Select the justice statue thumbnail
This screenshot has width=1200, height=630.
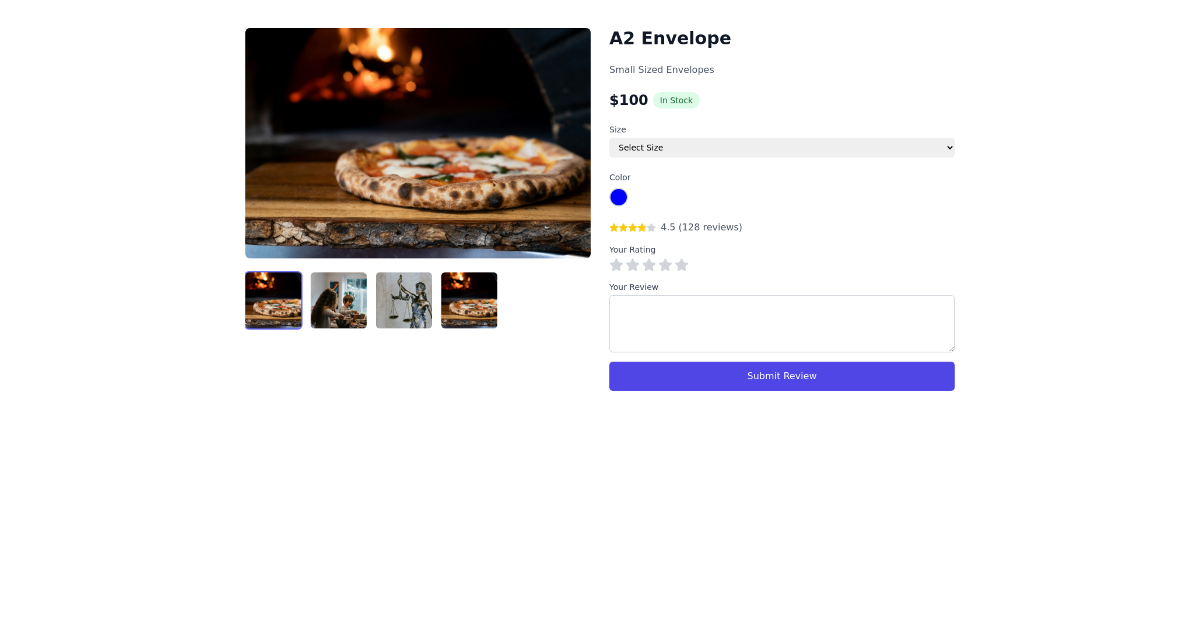coord(403,300)
